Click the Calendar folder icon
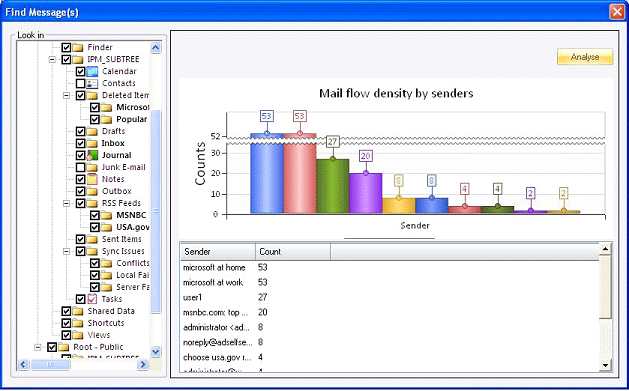This screenshot has width=629, height=391. coord(92,71)
